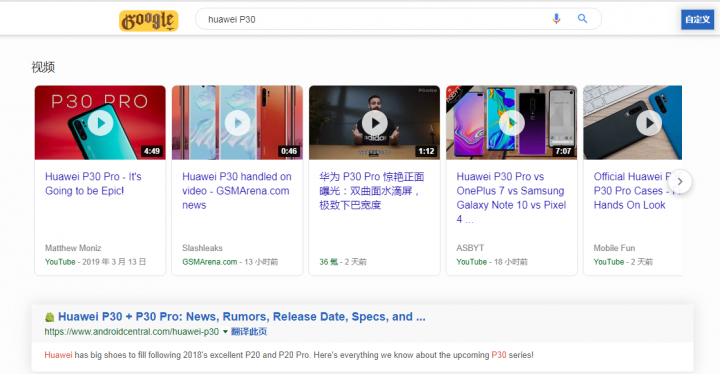
Task: Click the 0:46 duration badge
Action: click(289, 151)
